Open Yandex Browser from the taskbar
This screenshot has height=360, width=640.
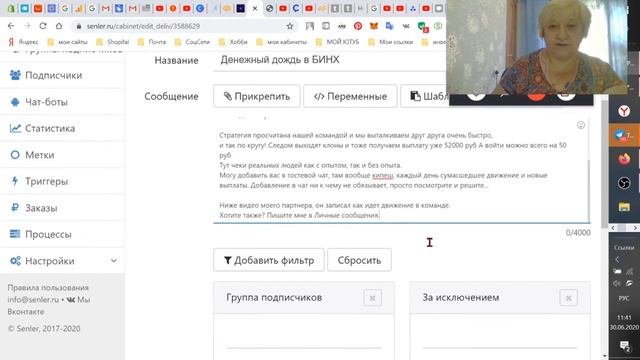click(624, 111)
